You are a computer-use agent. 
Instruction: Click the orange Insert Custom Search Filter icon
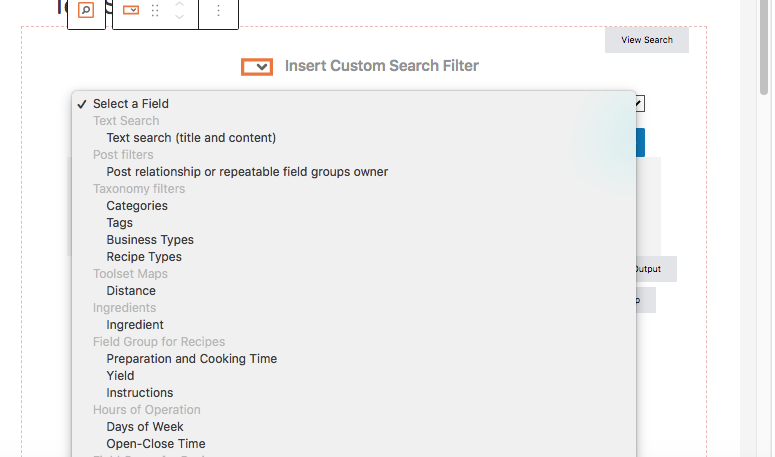click(257, 67)
